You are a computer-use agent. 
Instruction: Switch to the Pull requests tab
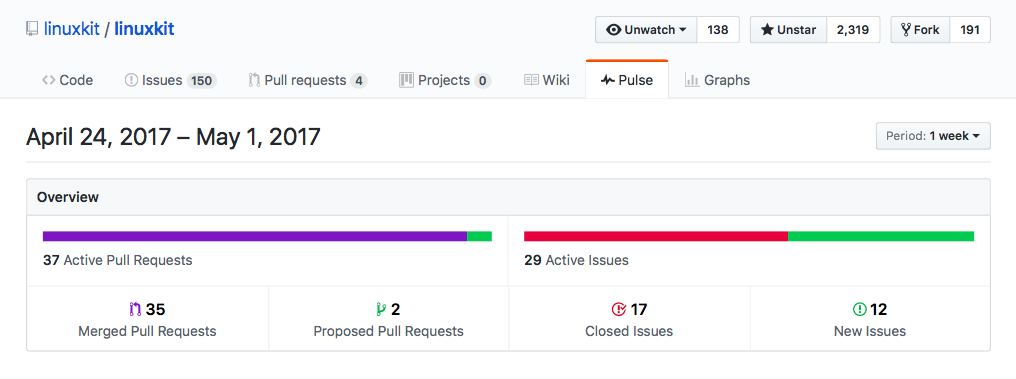(x=308, y=80)
